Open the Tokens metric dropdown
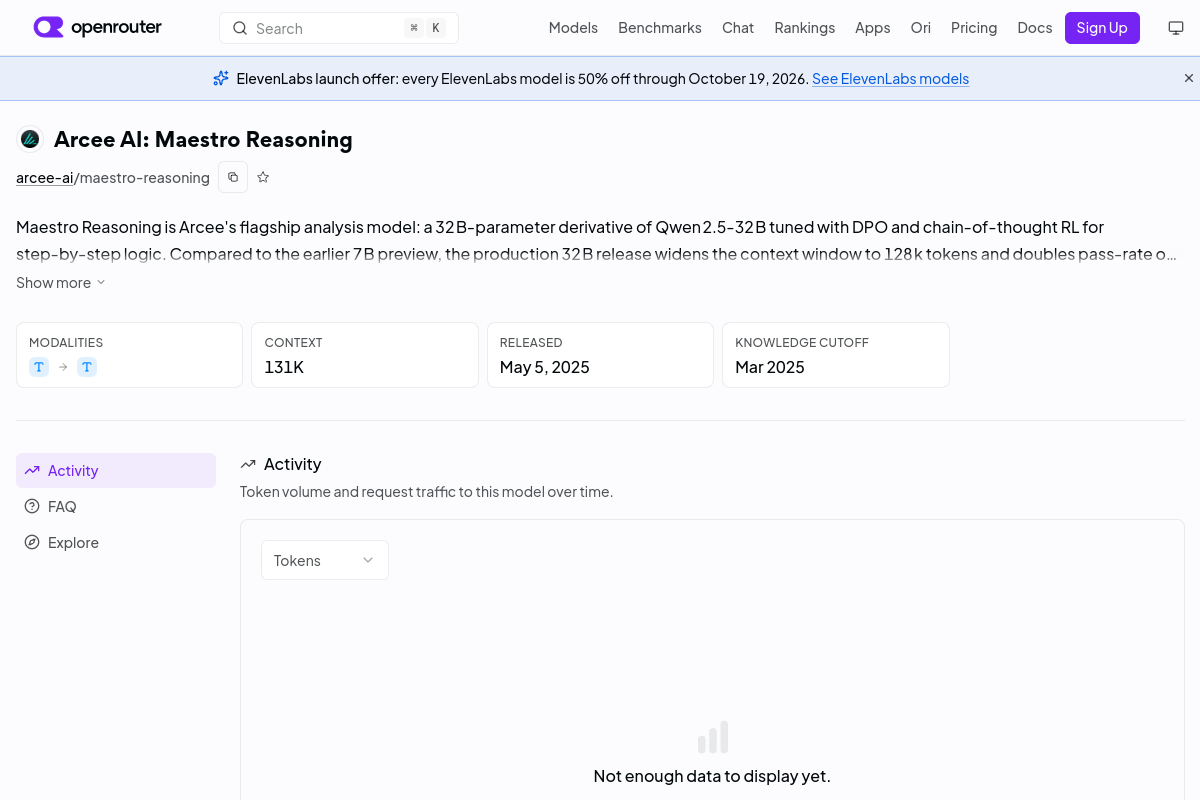Viewport: 1200px width, 800px height. click(x=325, y=560)
